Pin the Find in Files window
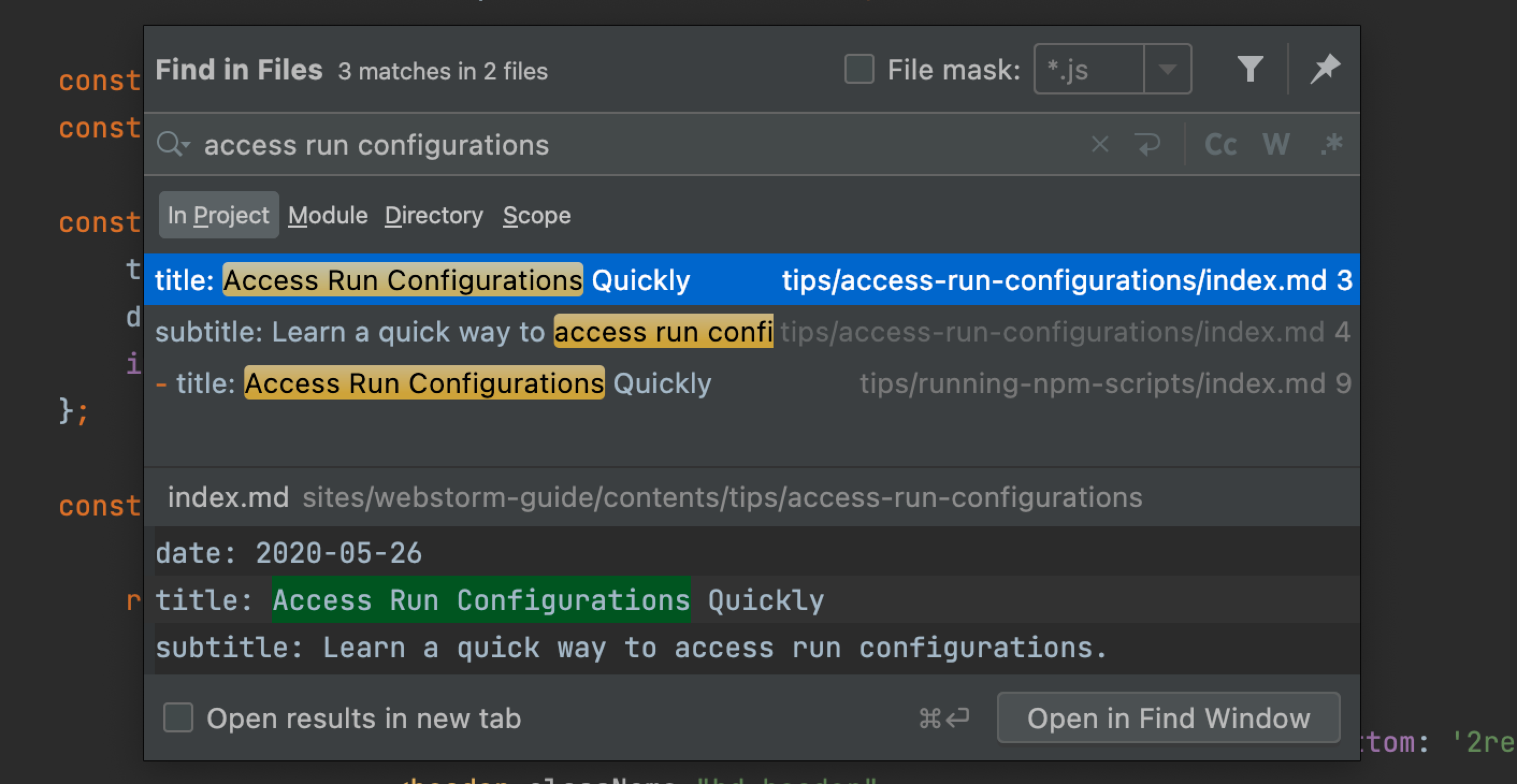This screenshot has height=784, width=1517. tap(1325, 69)
